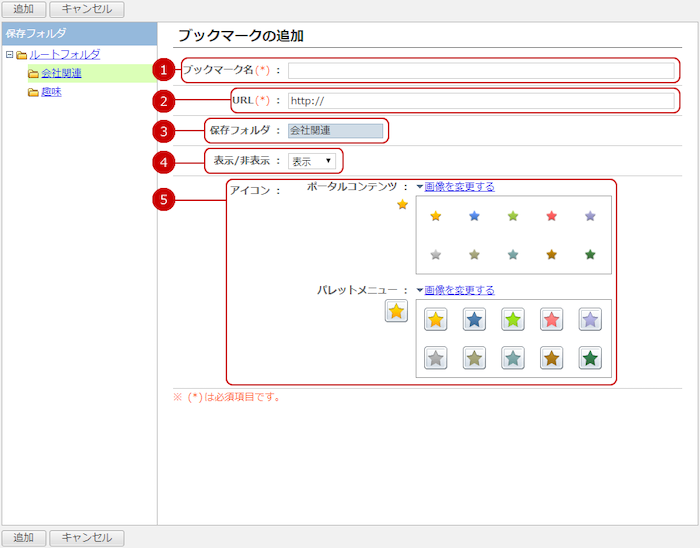Pick the pink star portal icon
This screenshot has width=700, height=548.
point(552,216)
